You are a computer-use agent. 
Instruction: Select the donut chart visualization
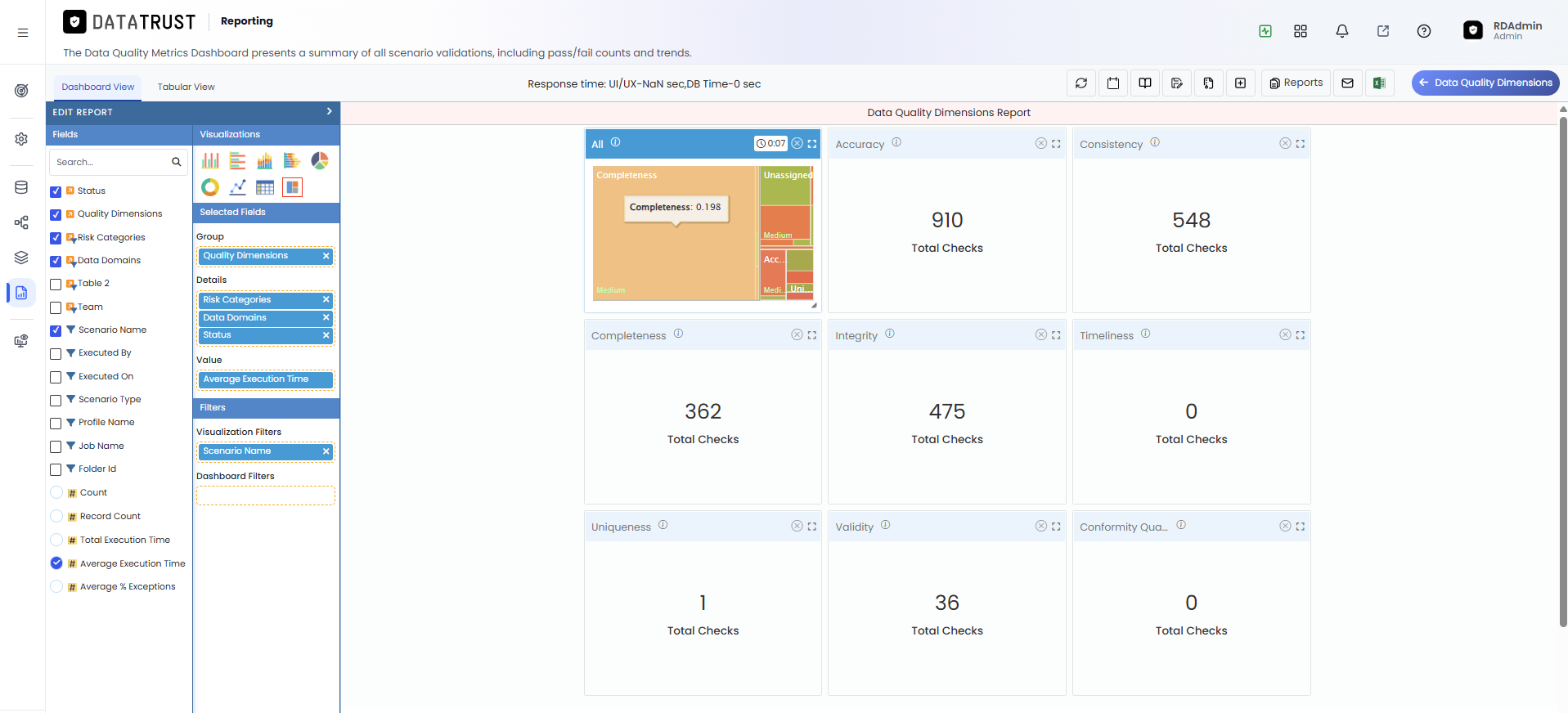click(x=210, y=187)
